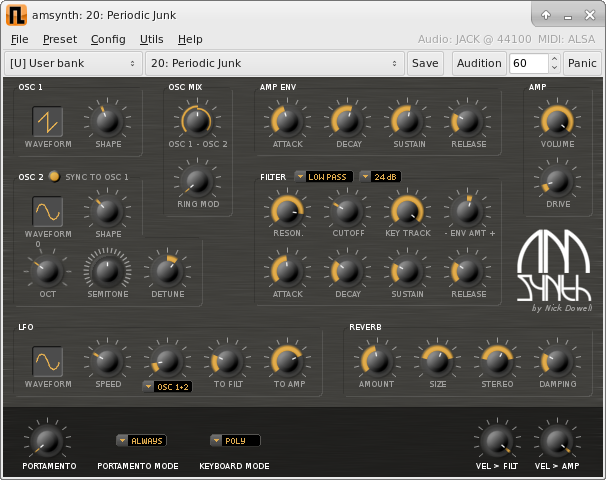Click the LFO To Amp knob
Image resolution: width=606 pixels, height=480 pixels.
tap(287, 361)
